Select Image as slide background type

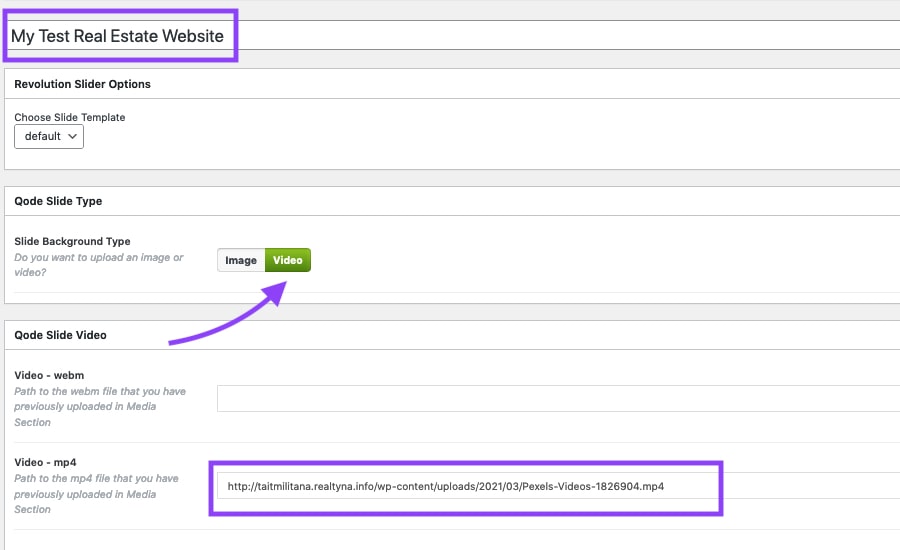coord(241,260)
